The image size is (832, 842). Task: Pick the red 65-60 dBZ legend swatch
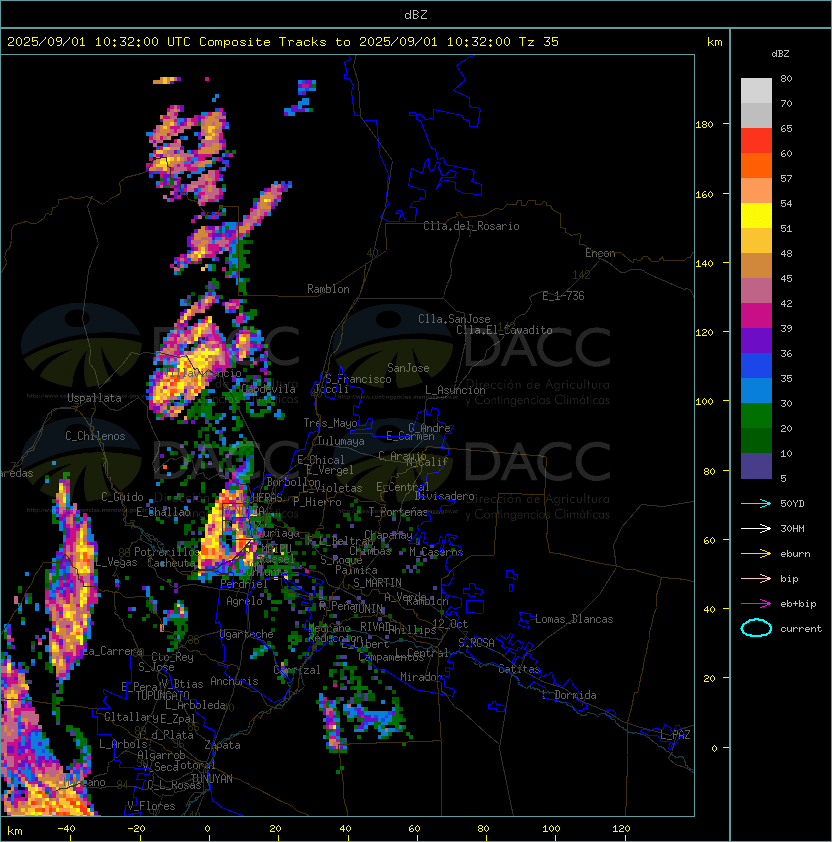click(x=756, y=141)
